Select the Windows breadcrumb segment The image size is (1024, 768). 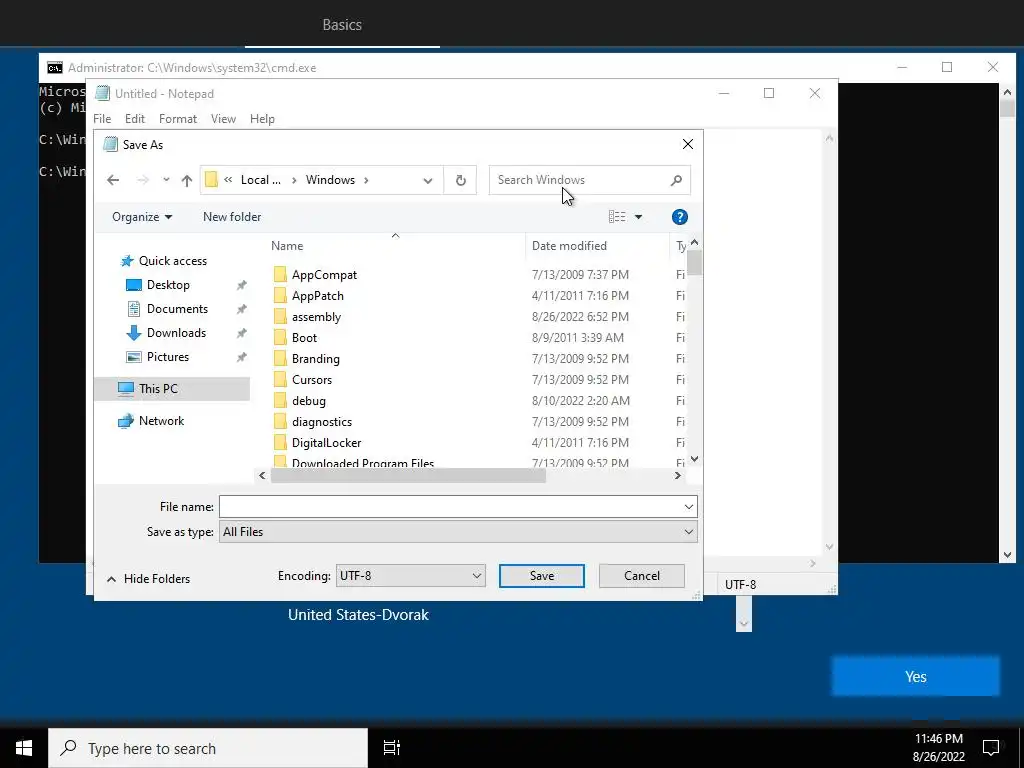click(x=330, y=180)
